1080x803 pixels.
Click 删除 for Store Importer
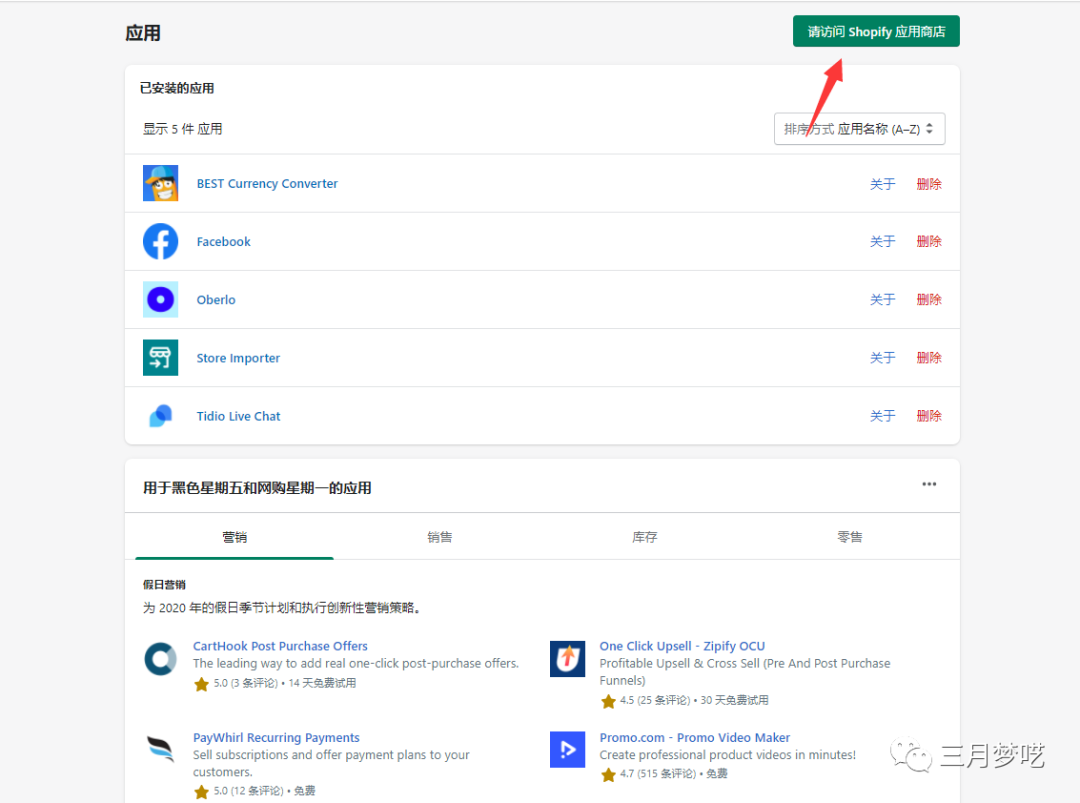pos(929,358)
